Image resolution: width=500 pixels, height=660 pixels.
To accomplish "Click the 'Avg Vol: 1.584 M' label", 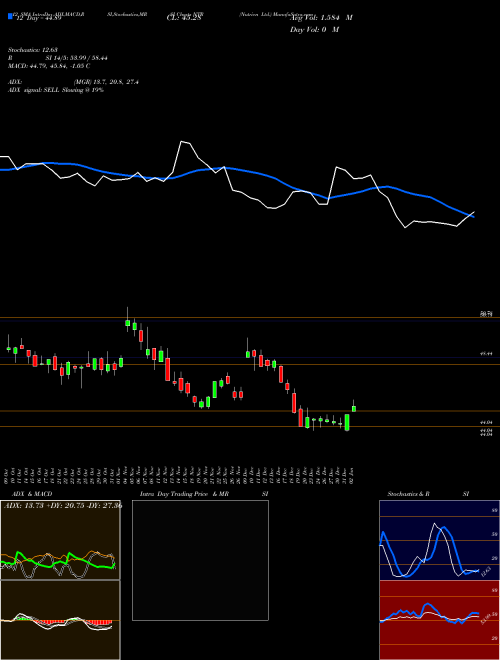I will 321,18.
